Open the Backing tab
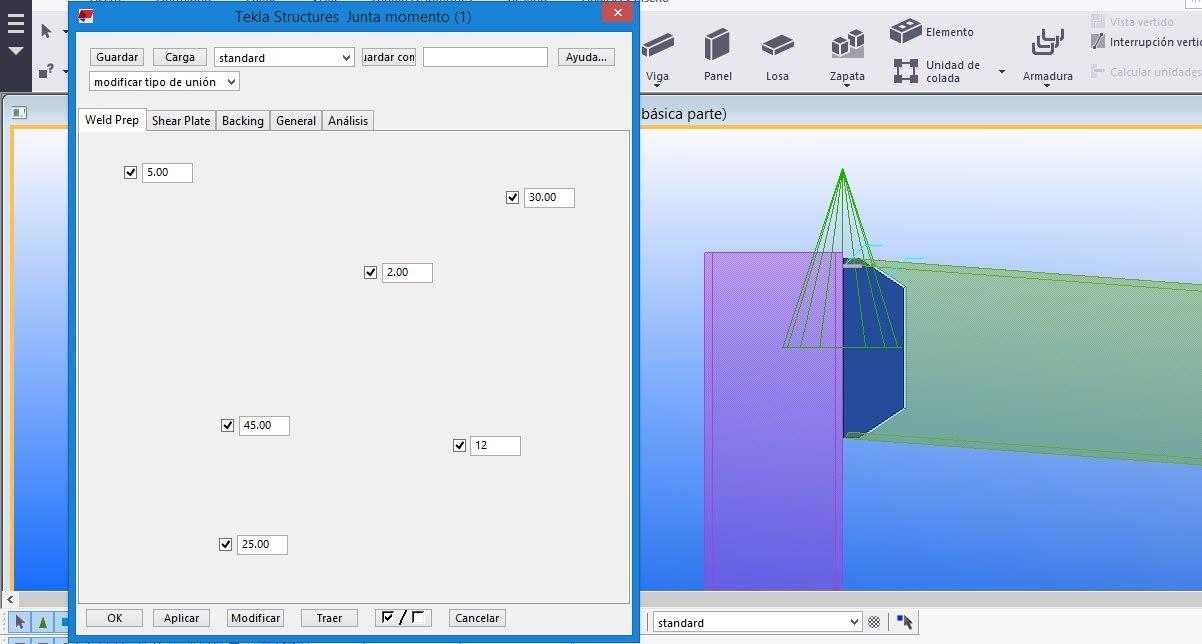1202x644 pixels. [243, 121]
